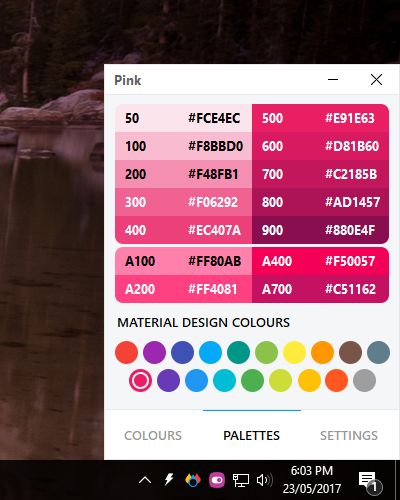Click the lightning bolt tray icon
The width and height of the screenshot is (400, 500).
point(169,480)
